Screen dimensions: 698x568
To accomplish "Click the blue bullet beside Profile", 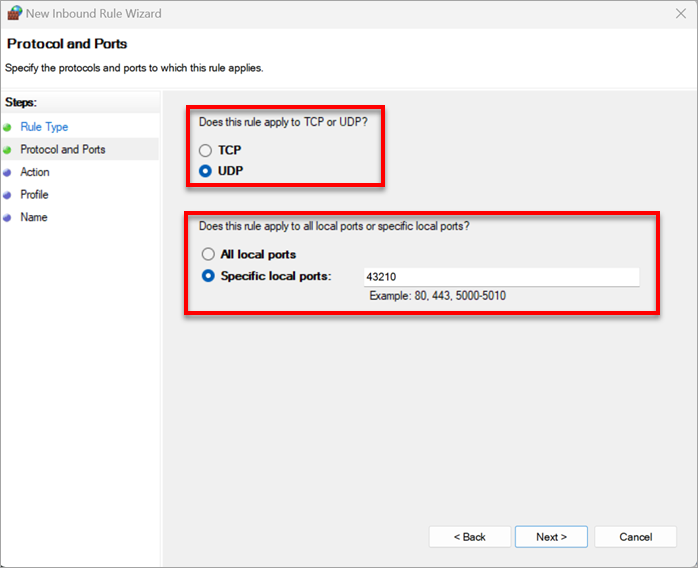I will tap(7, 195).
